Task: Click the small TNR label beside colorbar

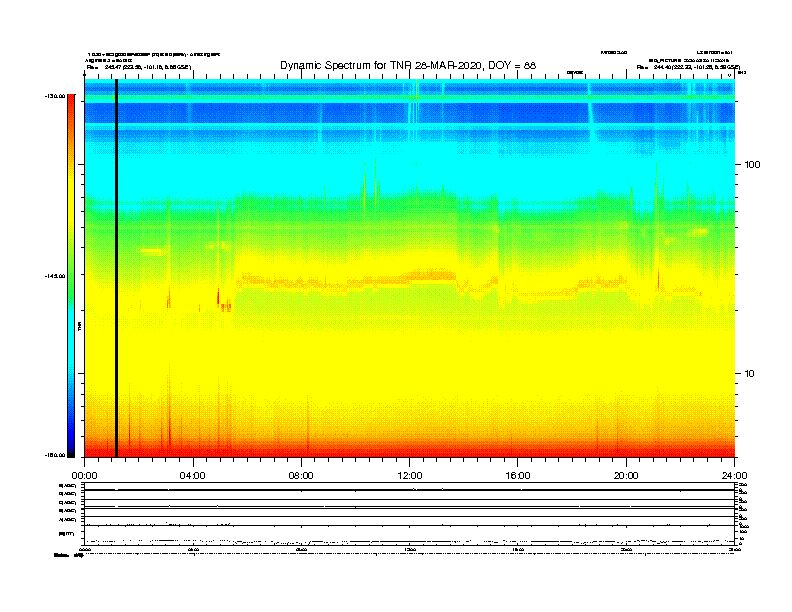Action: (79, 327)
